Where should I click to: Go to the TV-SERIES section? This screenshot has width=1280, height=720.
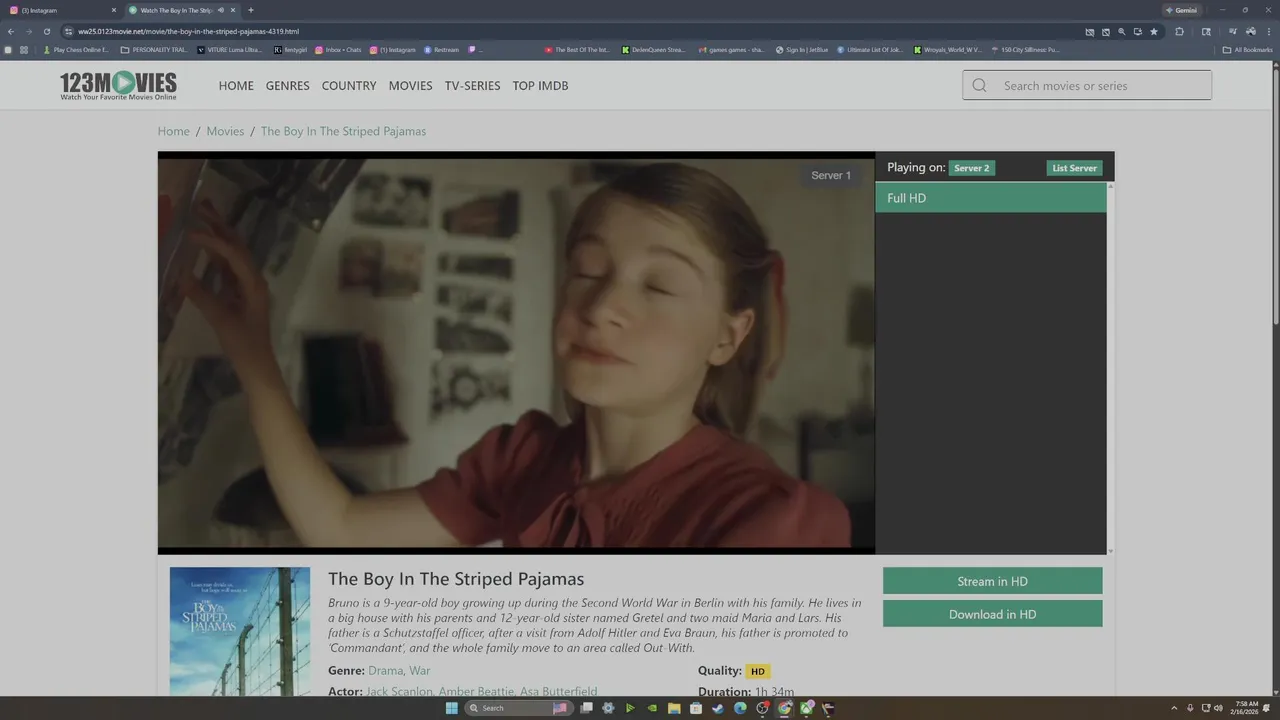point(472,86)
